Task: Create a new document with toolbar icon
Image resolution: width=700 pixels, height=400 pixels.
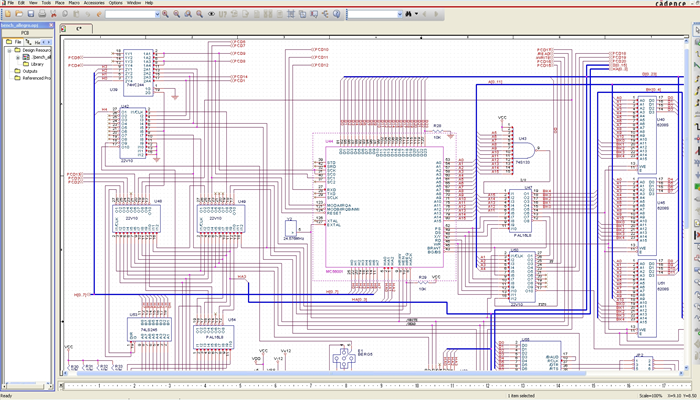Action: (x=8, y=14)
